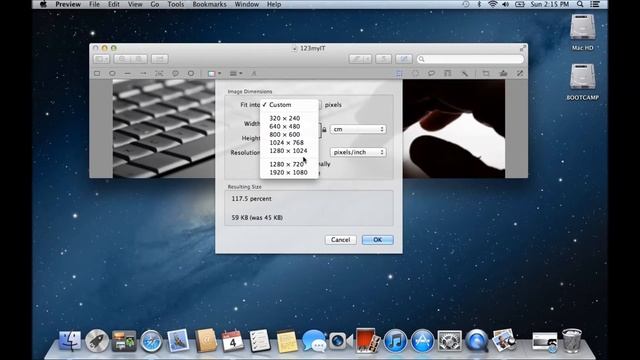Click the Annotate pen toolbar button
640x360 pixels.
[357, 59]
